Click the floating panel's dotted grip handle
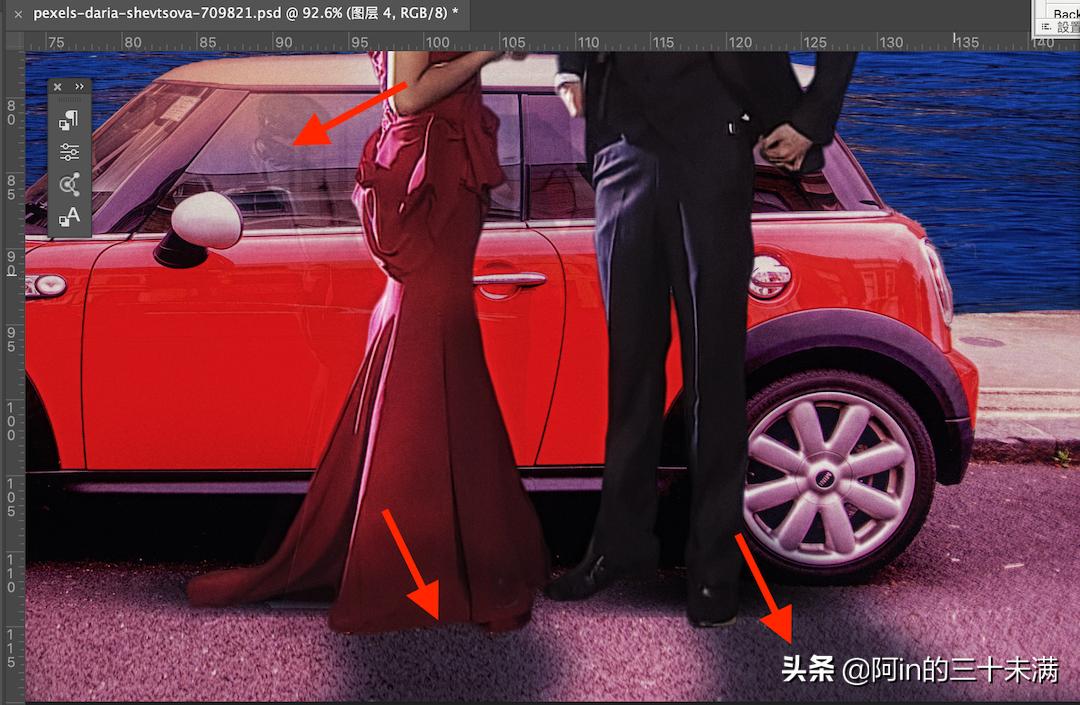This screenshot has height=705, width=1080. 69,101
